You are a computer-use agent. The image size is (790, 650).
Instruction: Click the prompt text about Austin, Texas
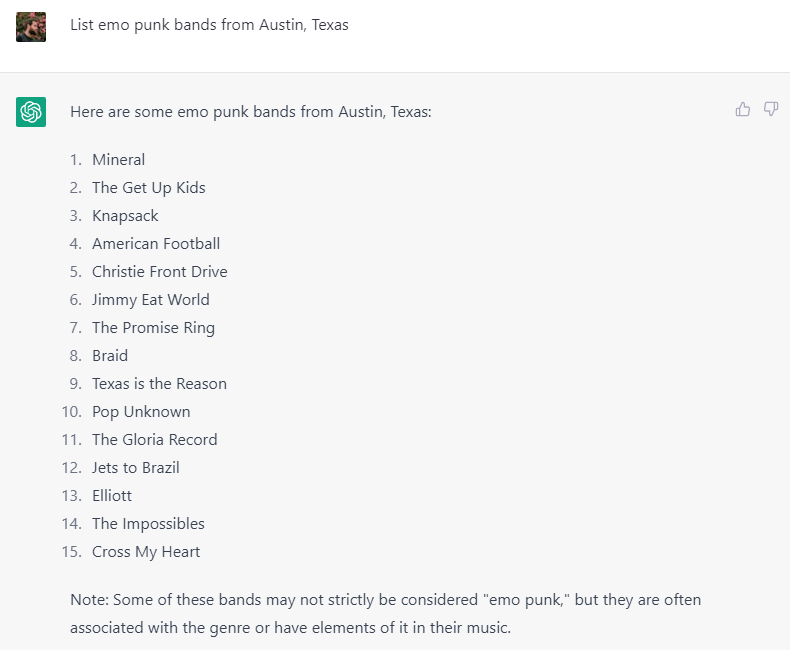tap(209, 25)
